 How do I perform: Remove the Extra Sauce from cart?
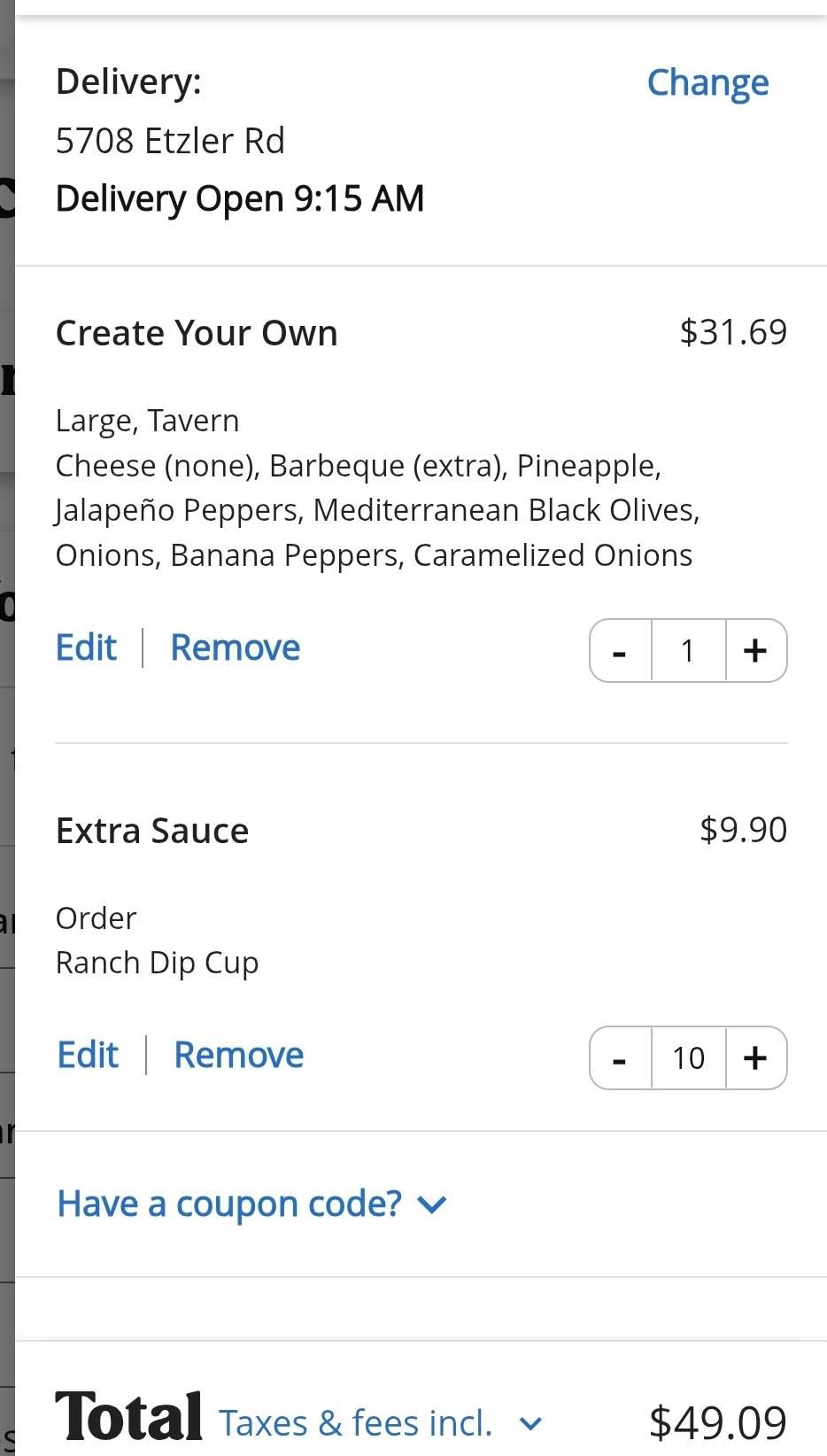tap(238, 1055)
